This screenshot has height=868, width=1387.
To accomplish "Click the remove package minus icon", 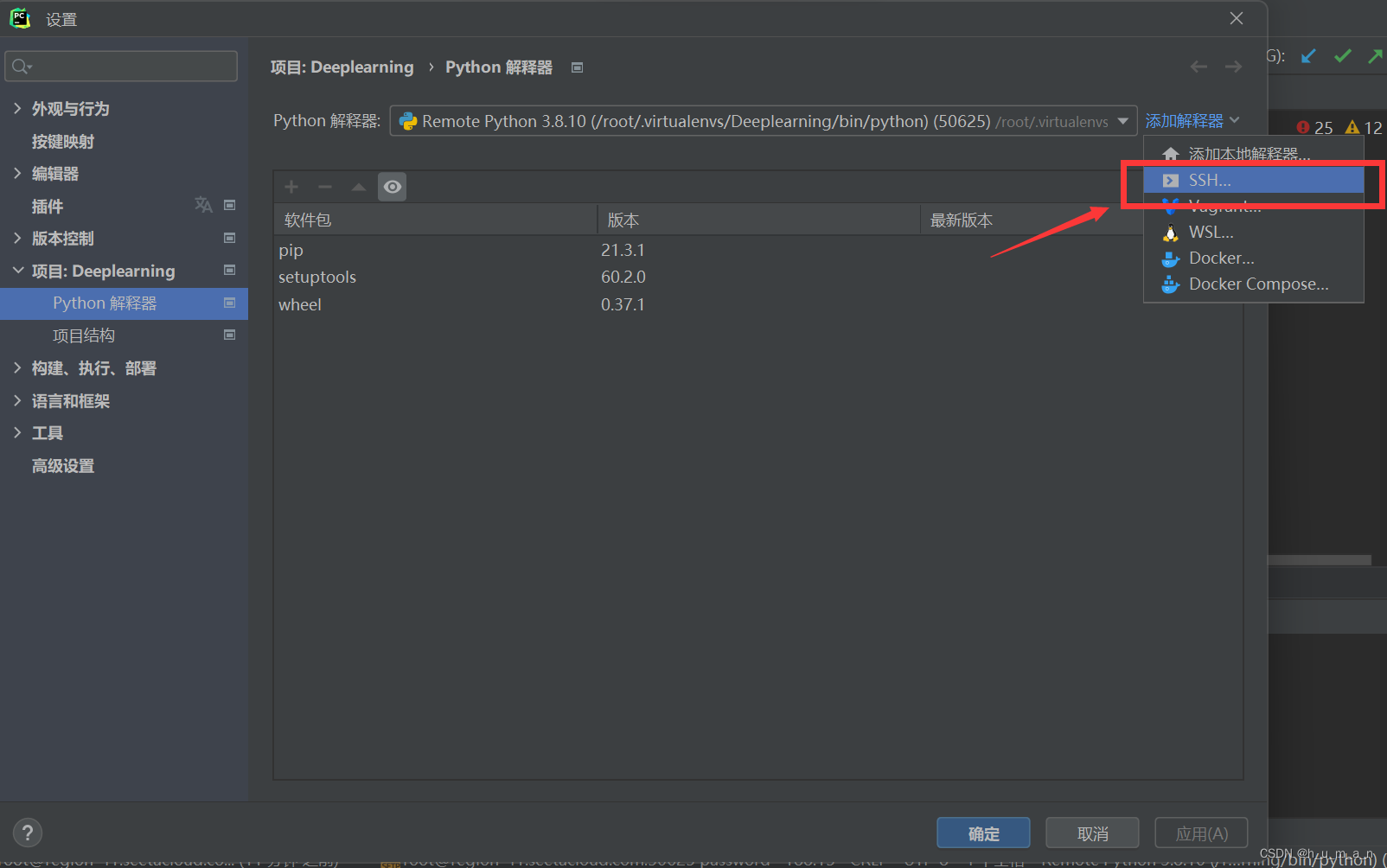I will pyautogui.click(x=325, y=187).
